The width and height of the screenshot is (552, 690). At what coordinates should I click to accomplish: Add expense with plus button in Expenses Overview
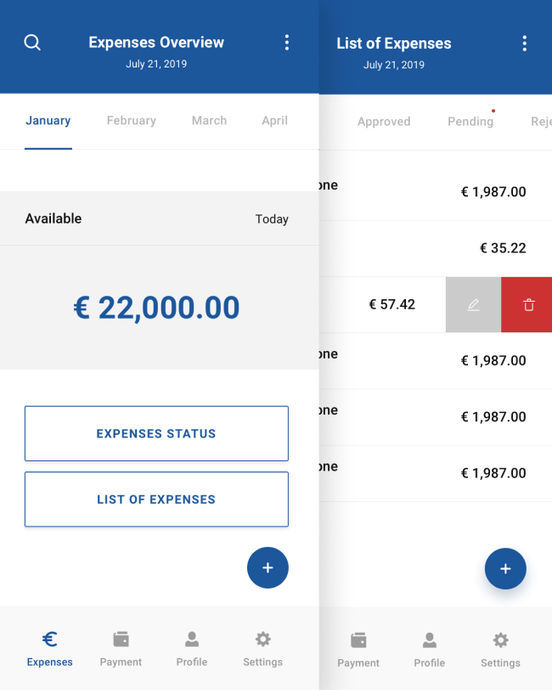pos(268,568)
